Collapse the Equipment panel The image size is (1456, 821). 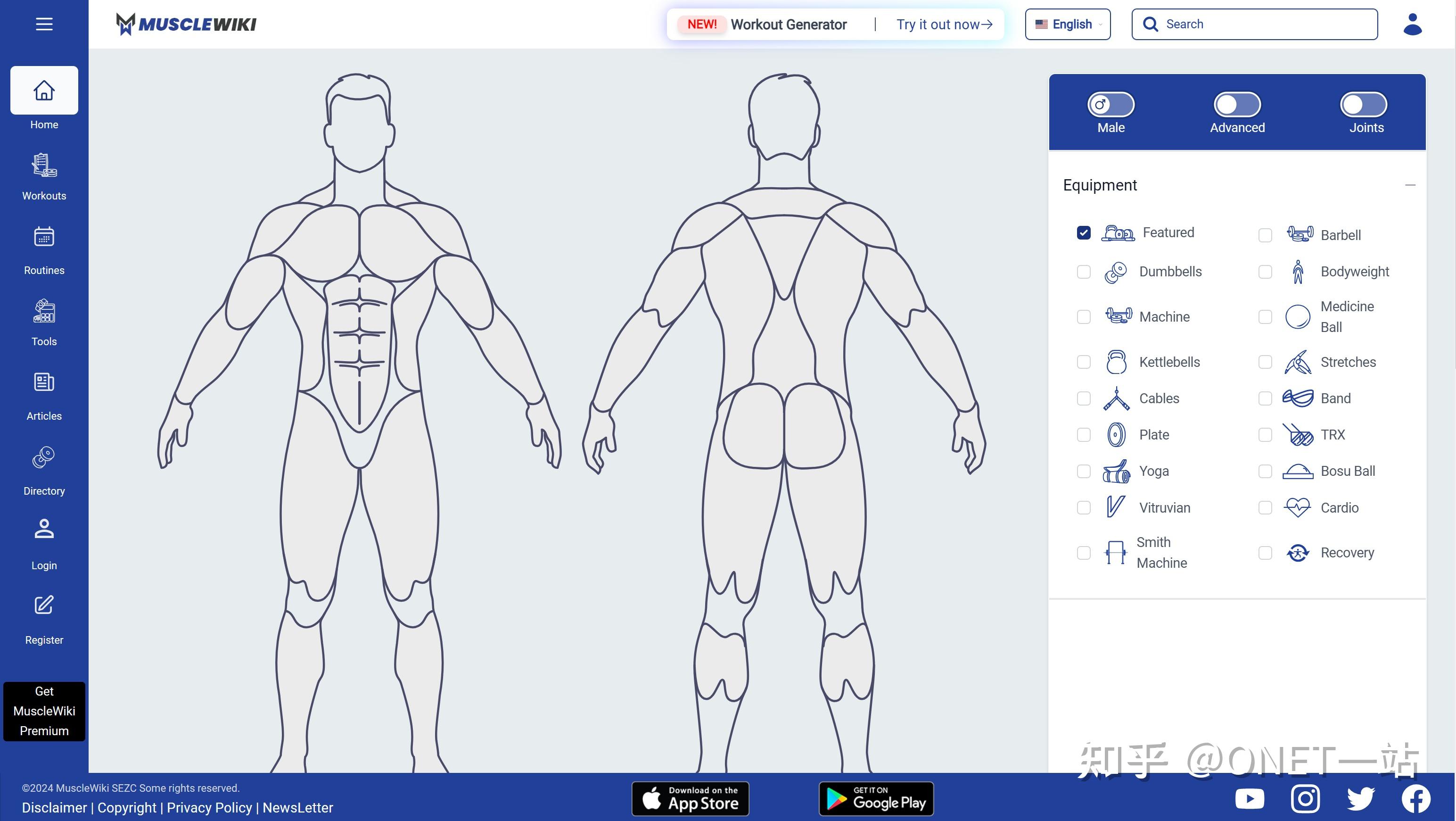1411,185
